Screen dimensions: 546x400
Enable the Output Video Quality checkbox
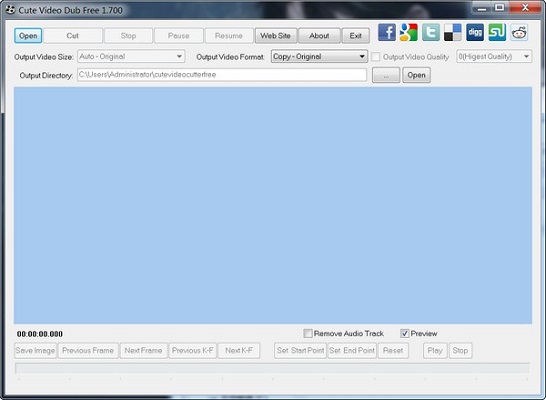tap(375, 57)
